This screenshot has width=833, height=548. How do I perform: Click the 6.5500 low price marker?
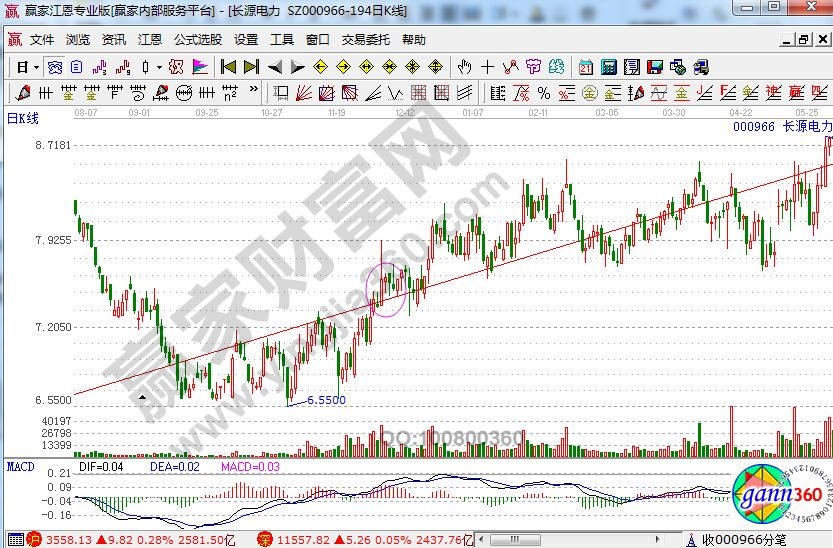coord(326,400)
